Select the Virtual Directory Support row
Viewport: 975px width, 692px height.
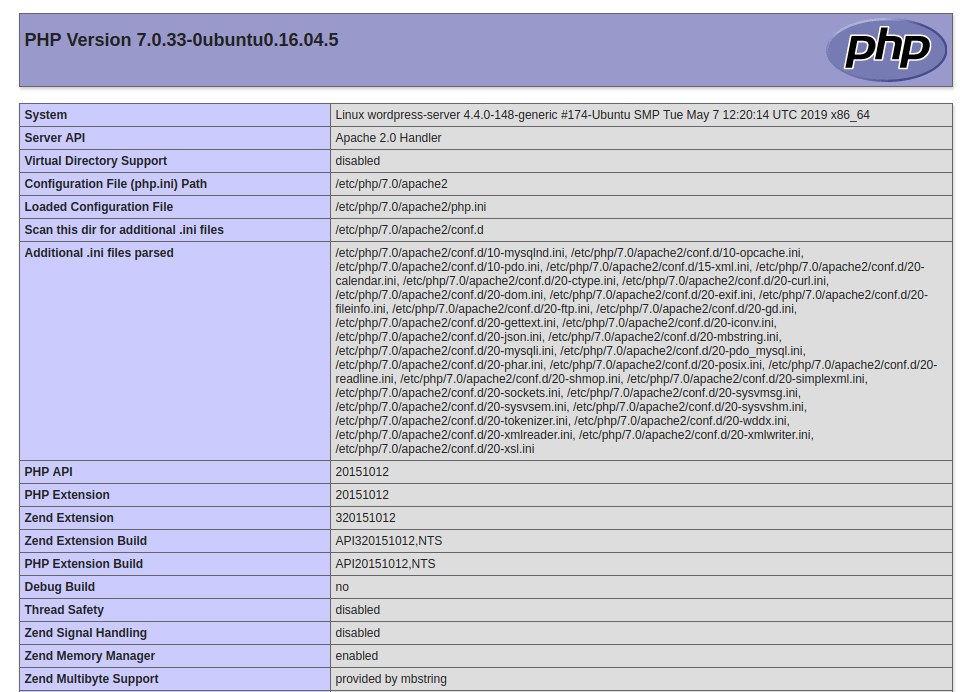[x=95, y=160]
